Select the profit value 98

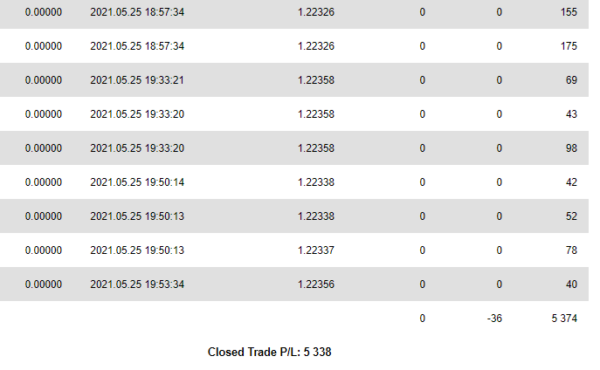(571, 148)
